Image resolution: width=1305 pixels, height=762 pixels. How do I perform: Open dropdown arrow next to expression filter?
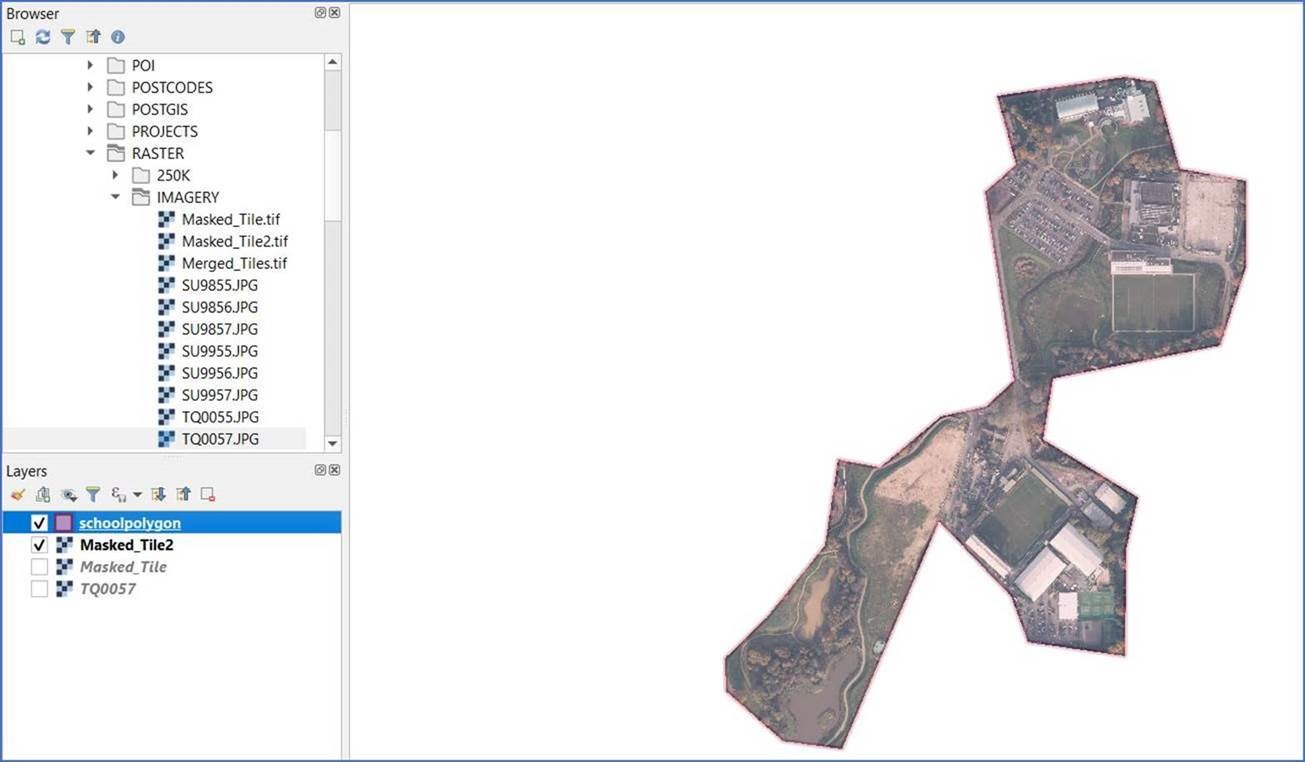[137, 494]
